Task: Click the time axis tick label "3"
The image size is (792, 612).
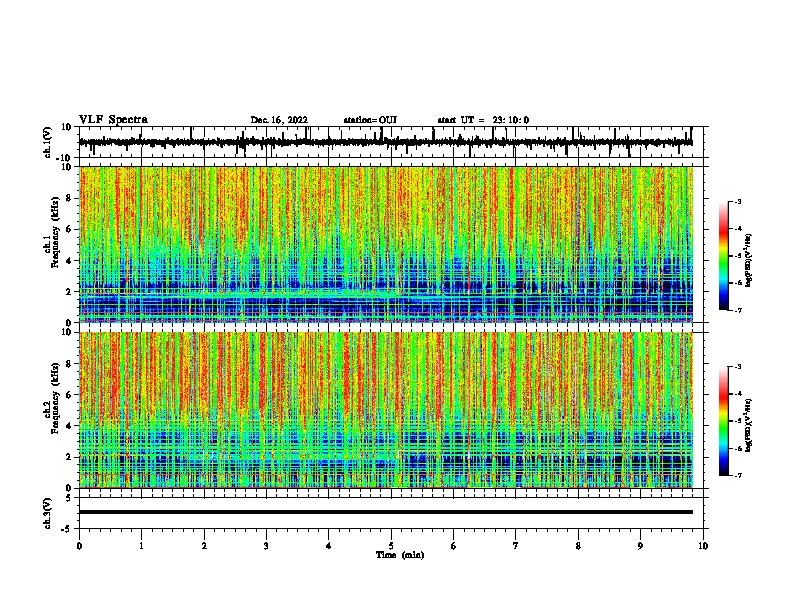Action: pyautogui.click(x=266, y=546)
